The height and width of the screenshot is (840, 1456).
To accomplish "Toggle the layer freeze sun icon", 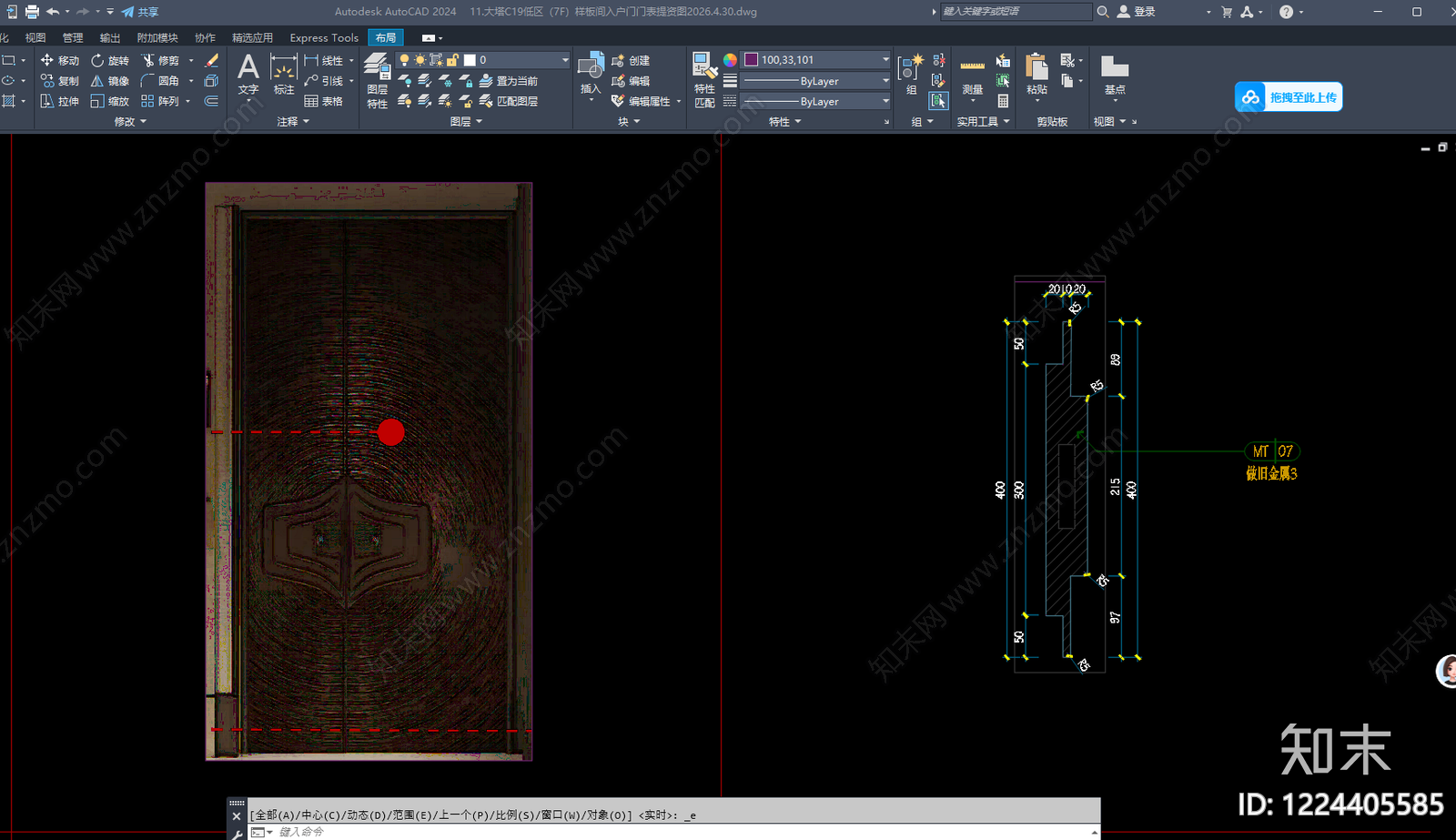I will coord(420,60).
